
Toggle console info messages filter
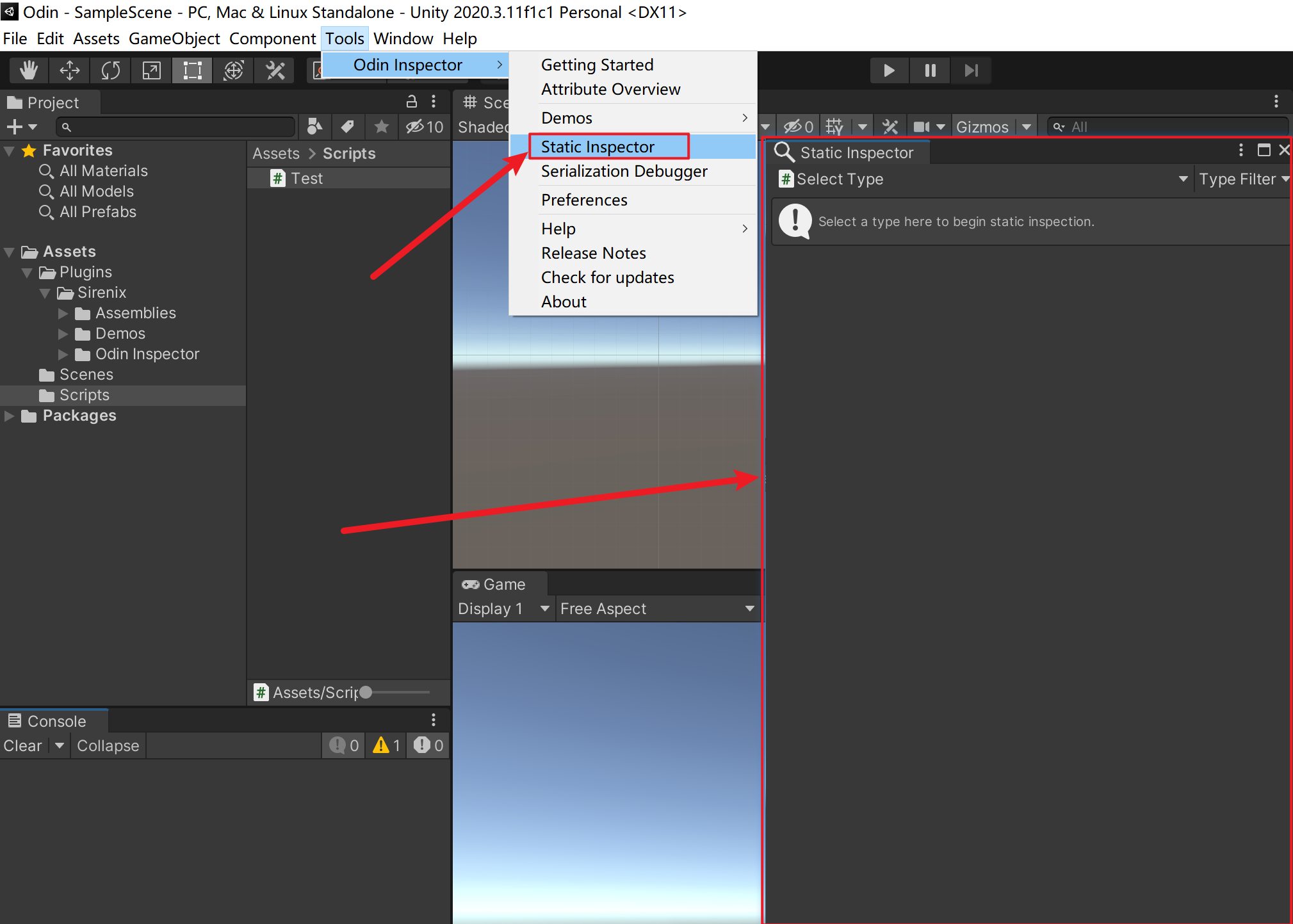[x=343, y=745]
